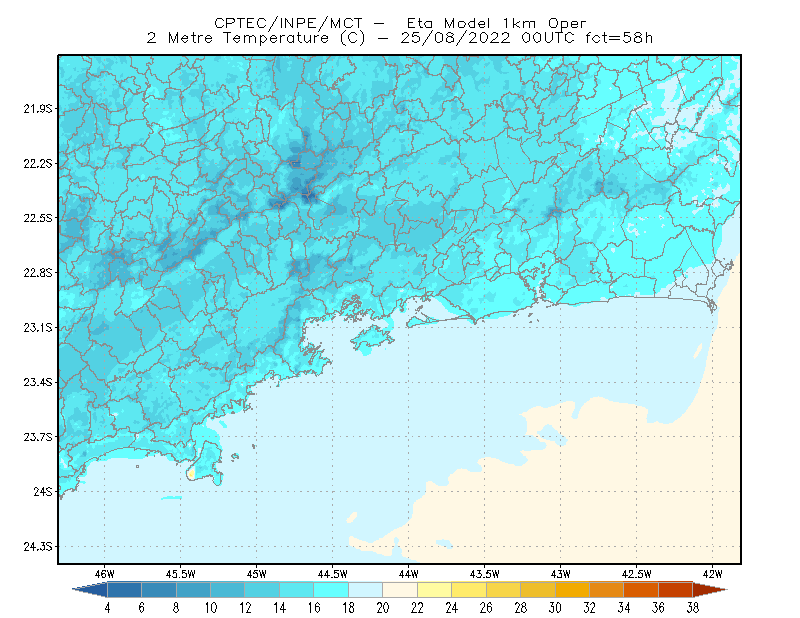Select the red-brown 36–38 legend swatch

(x=676, y=590)
